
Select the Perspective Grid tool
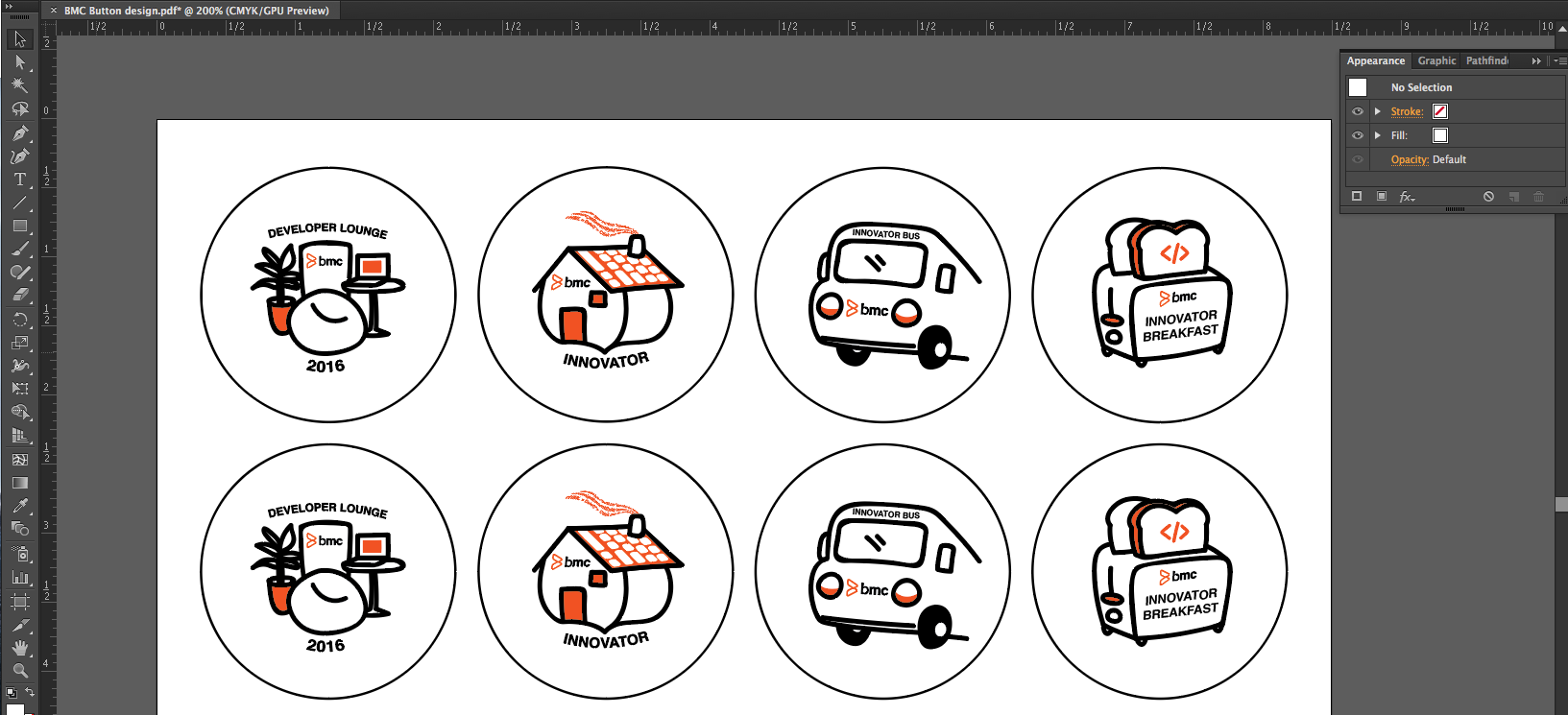(19, 435)
